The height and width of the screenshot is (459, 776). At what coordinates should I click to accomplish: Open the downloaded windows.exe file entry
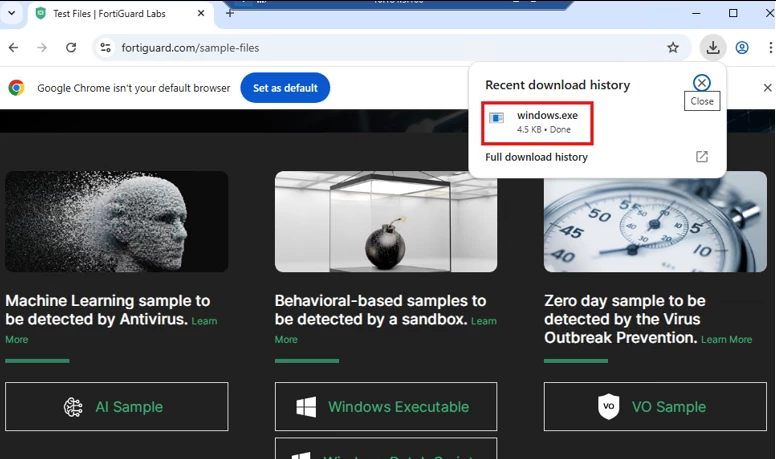pyautogui.click(x=537, y=123)
